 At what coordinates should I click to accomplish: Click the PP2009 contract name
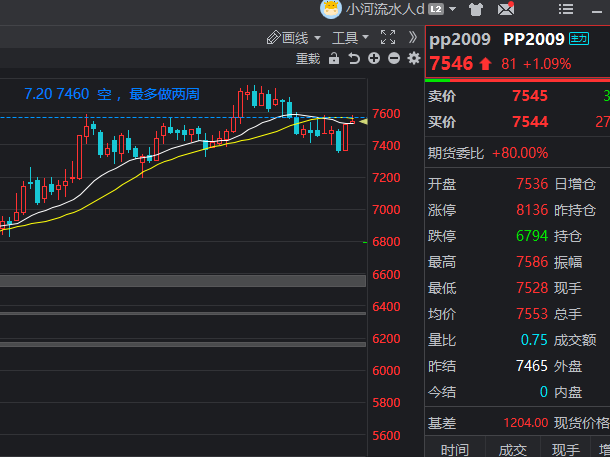(533, 39)
